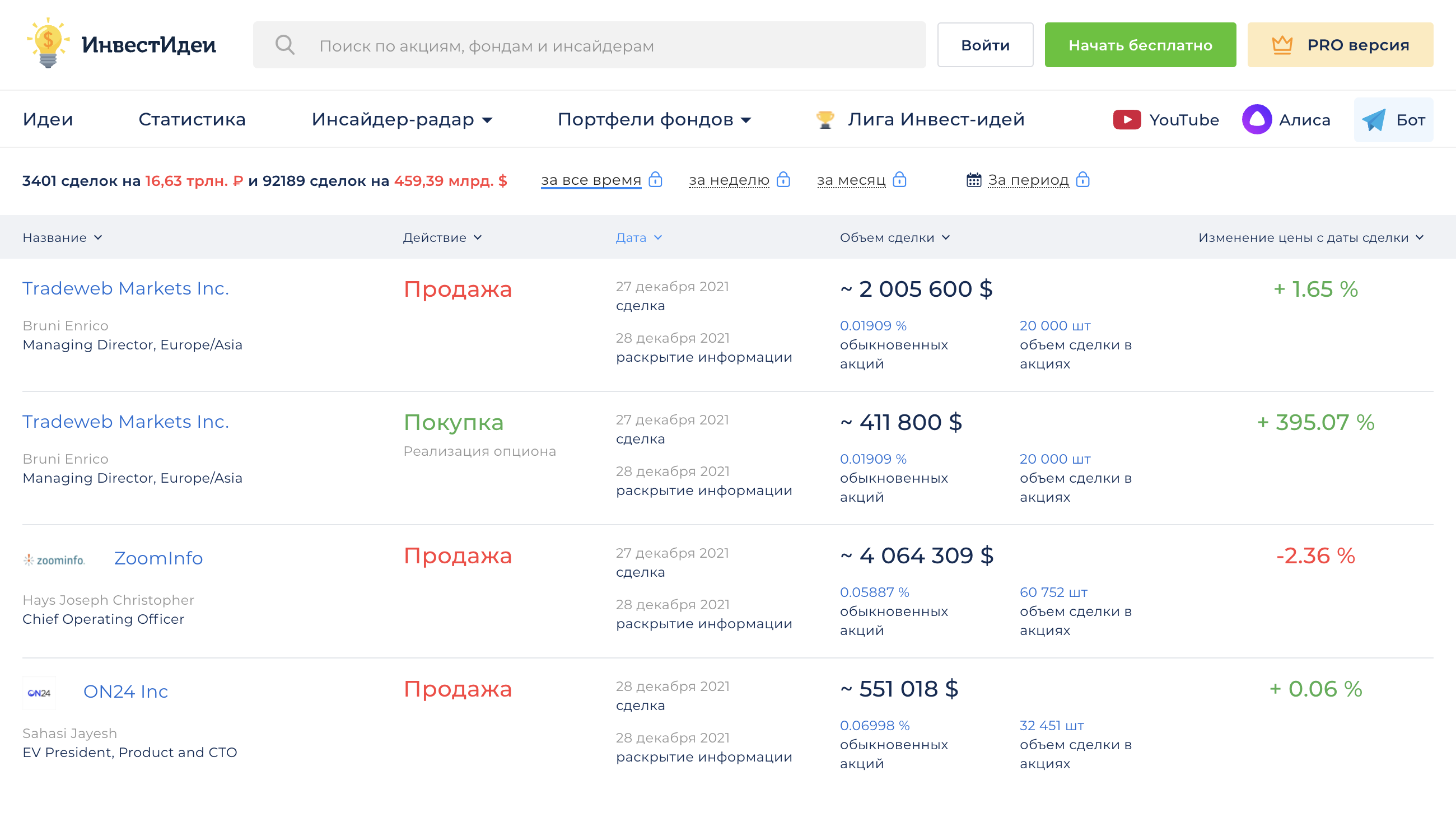This screenshot has height=822, width=1456.
Task: Click the ~ 551 018 $ deal volume
Action: (x=899, y=689)
